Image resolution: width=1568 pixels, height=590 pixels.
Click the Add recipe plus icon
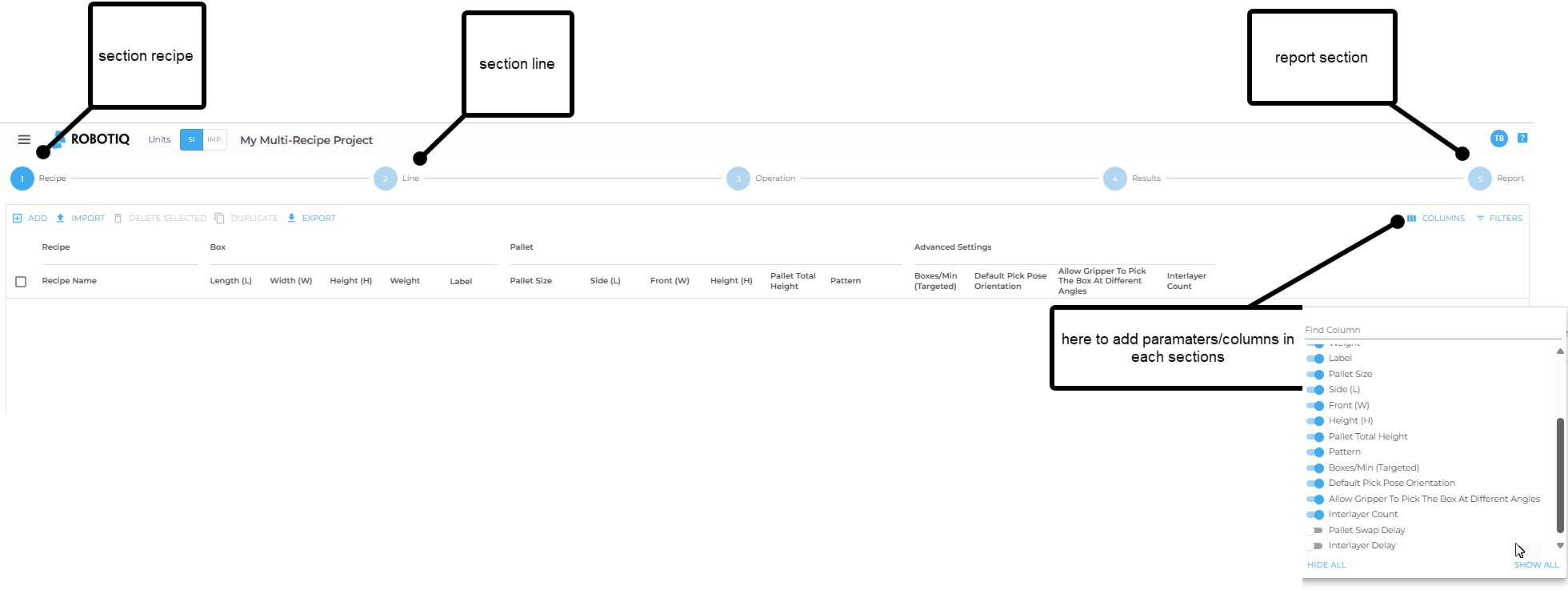[x=18, y=219]
